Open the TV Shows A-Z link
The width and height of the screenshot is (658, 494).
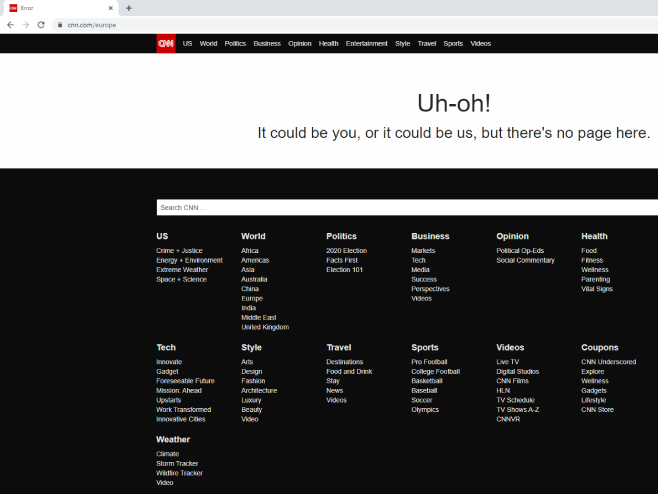pyautogui.click(x=518, y=410)
